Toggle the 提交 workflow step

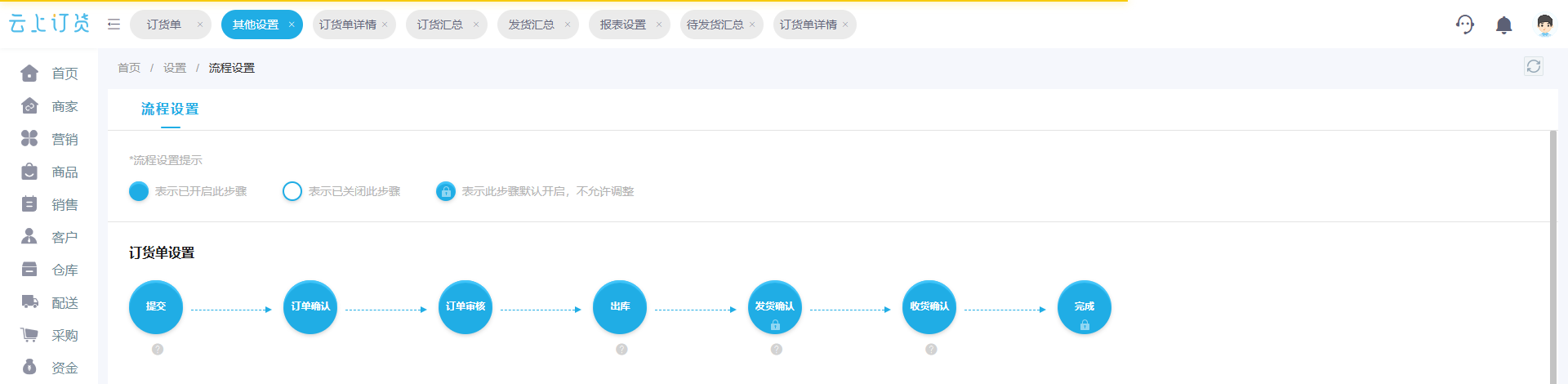[x=156, y=307]
